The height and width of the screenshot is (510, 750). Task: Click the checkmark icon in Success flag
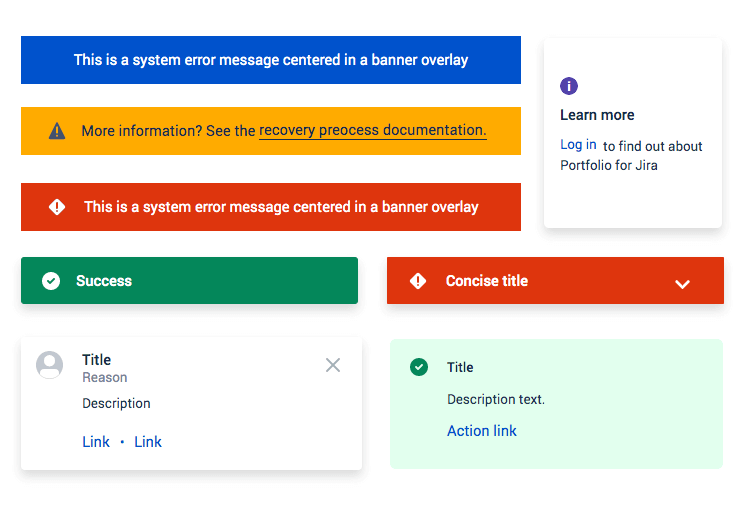pyautogui.click(x=51, y=281)
